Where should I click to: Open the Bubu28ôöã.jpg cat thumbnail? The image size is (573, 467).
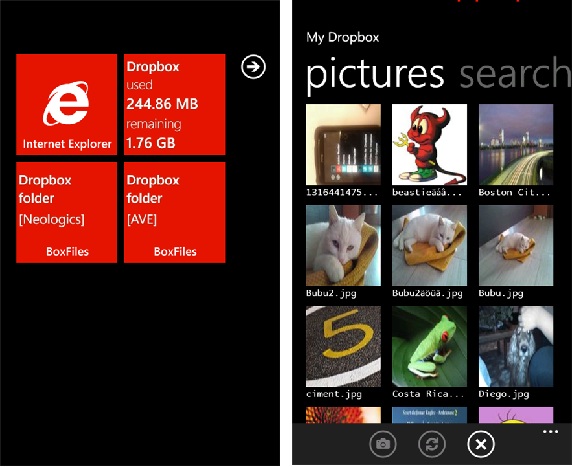point(429,245)
